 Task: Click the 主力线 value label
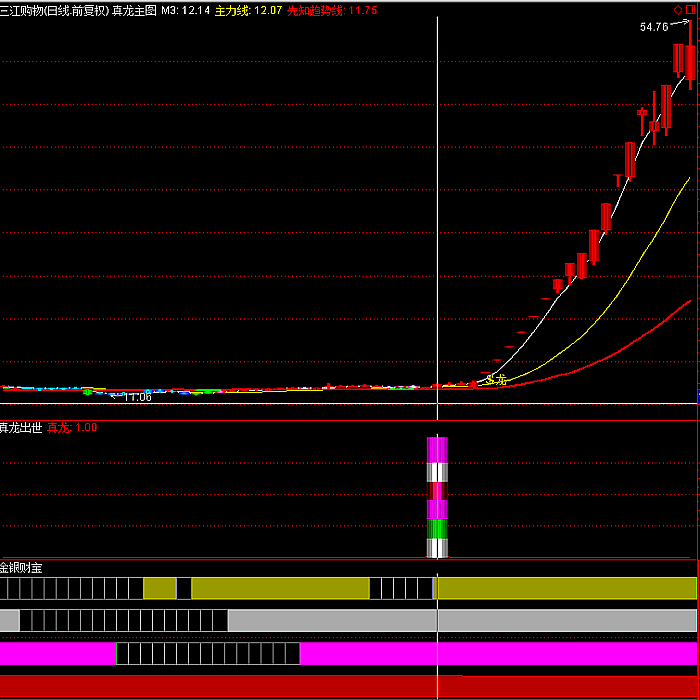click(x=248, y=10)
